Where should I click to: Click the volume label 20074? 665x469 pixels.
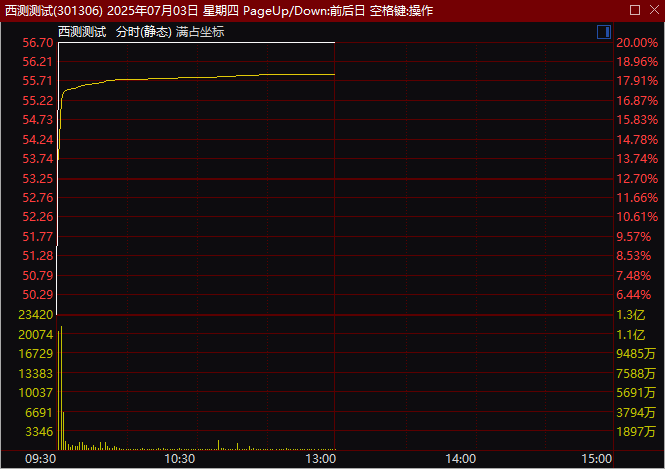pyautogui.click(x=36, y=335)
